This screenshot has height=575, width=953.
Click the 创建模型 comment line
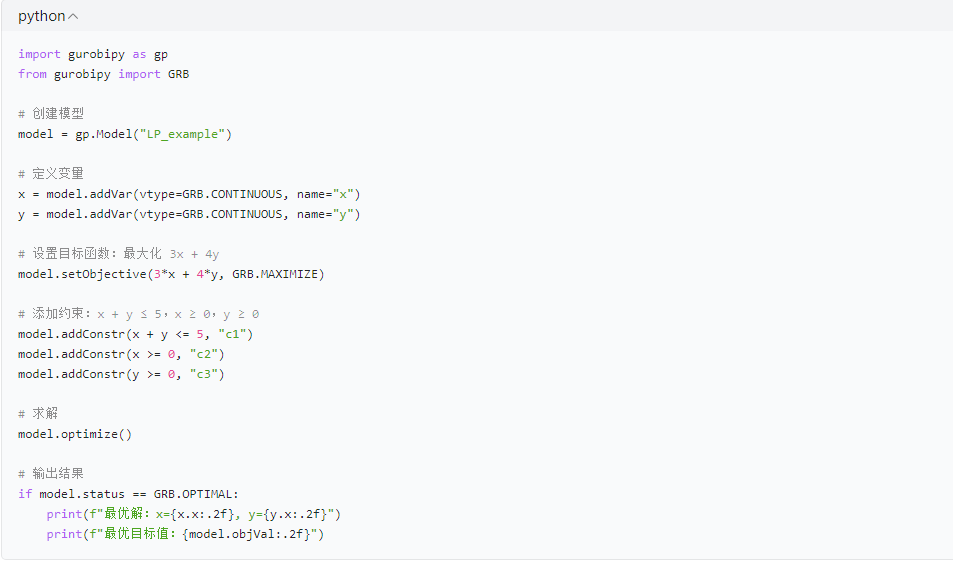click(x=51, y=114)
